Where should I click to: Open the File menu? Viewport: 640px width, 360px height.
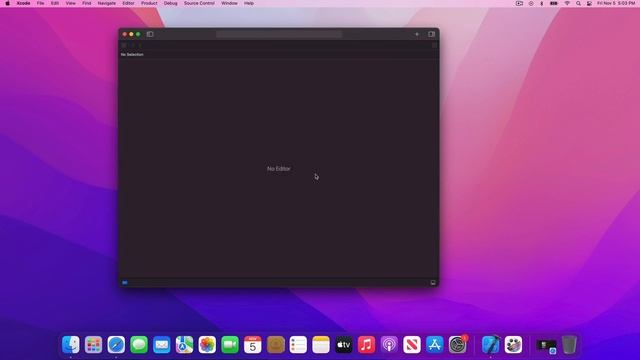[x=40, y=3]
